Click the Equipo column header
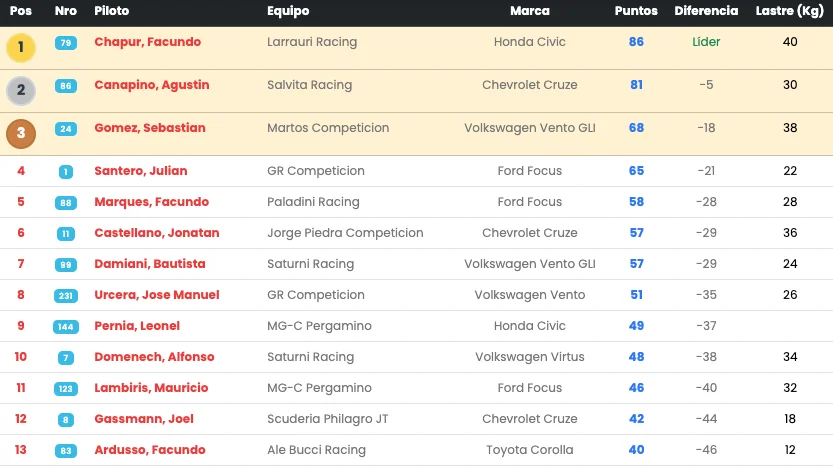The width and height of the screenshot is (833, 470). point(288,11)
